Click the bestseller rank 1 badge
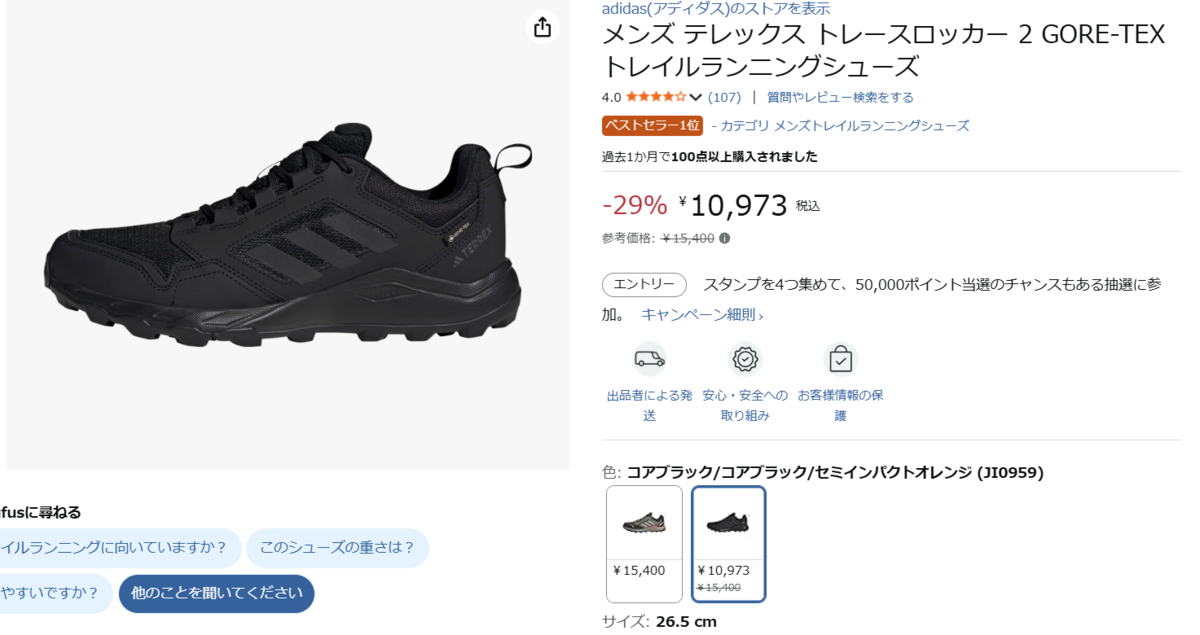This screenshot has width=1200, height=635. click(652, 126)
